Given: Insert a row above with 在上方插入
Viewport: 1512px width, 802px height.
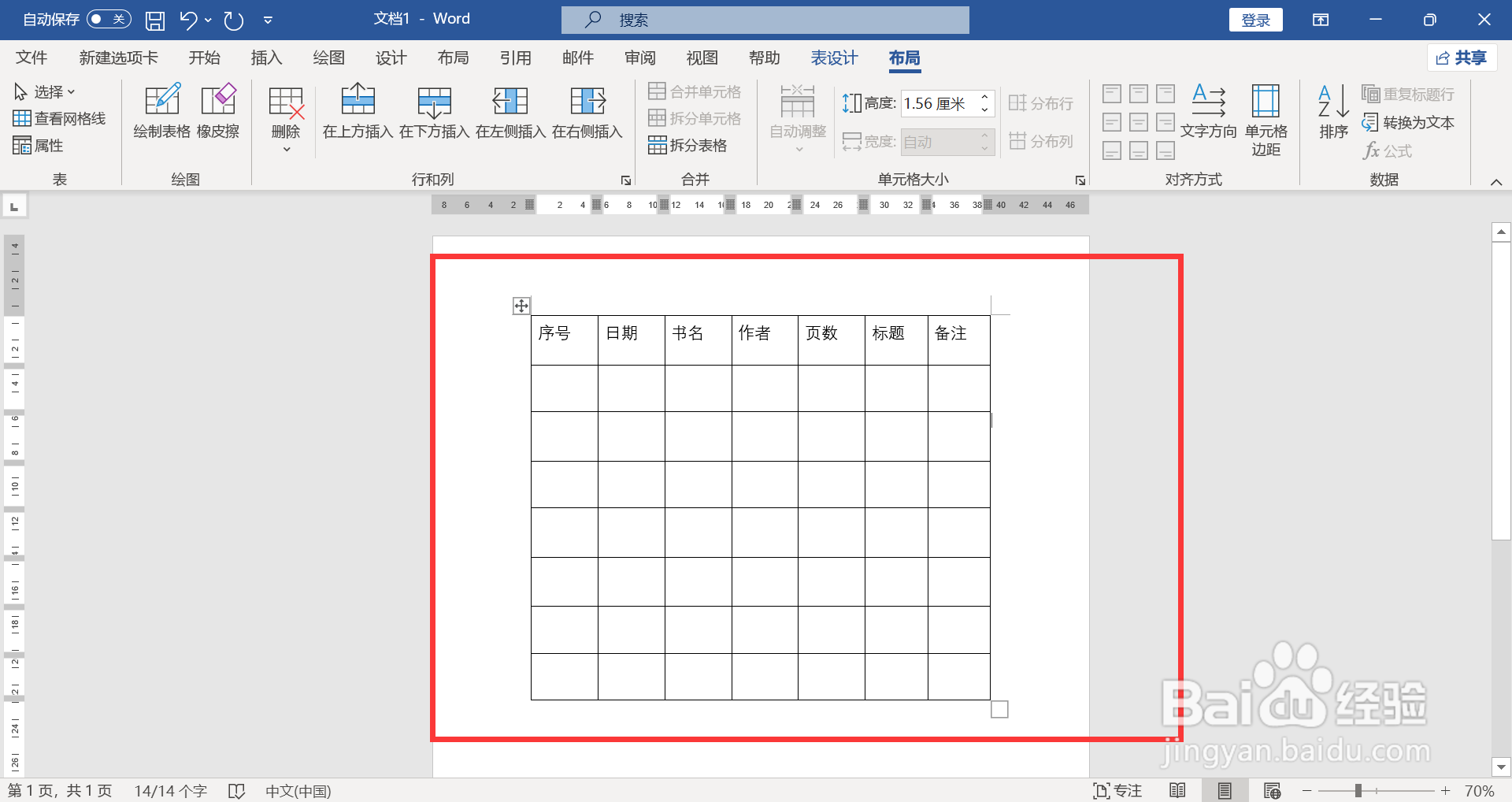Looking at the screenshot, I should click(x=358, y=113).
